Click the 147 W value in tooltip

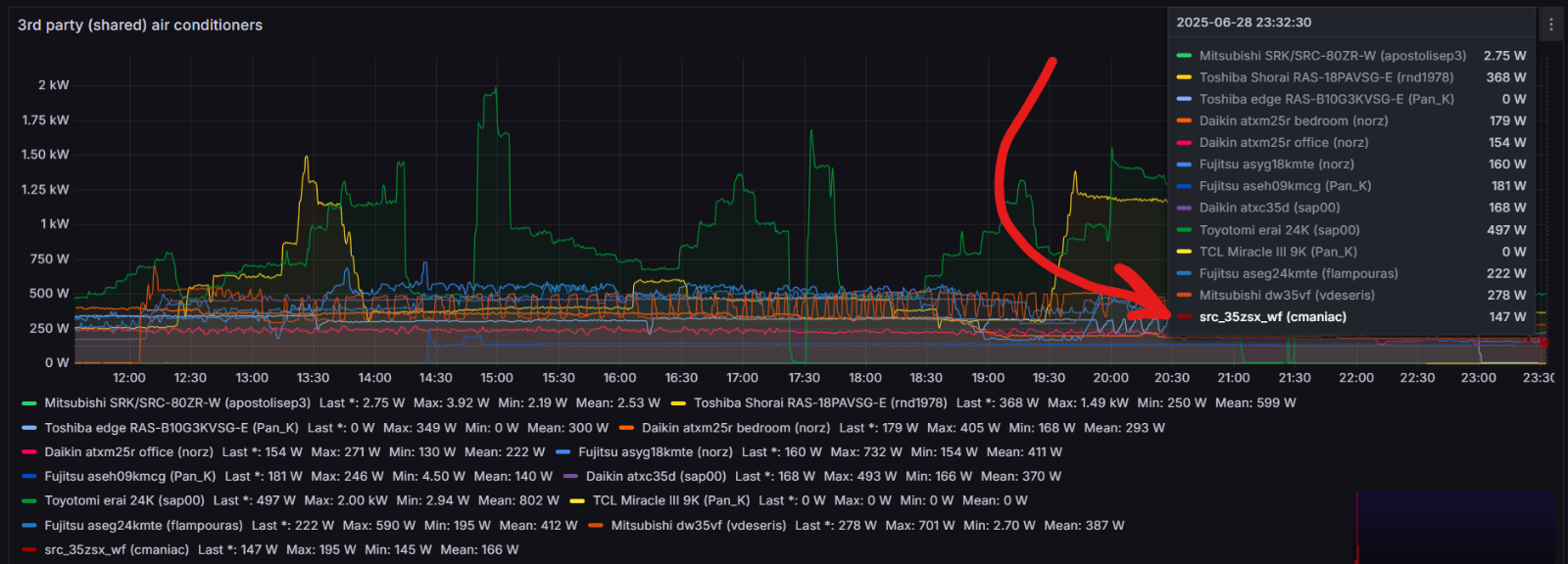(1507, 317)
